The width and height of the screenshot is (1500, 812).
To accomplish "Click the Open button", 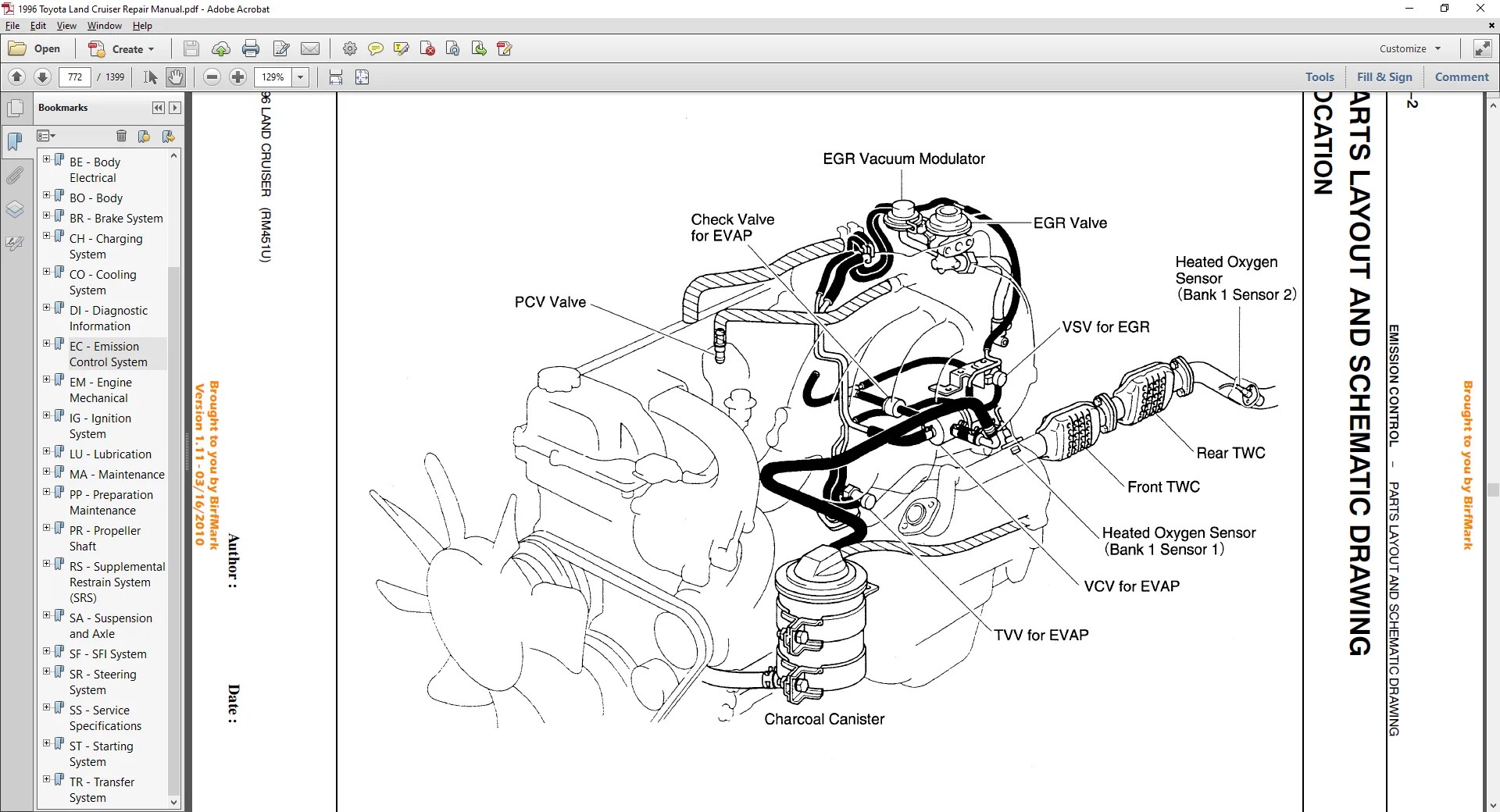I will (37, 48).
